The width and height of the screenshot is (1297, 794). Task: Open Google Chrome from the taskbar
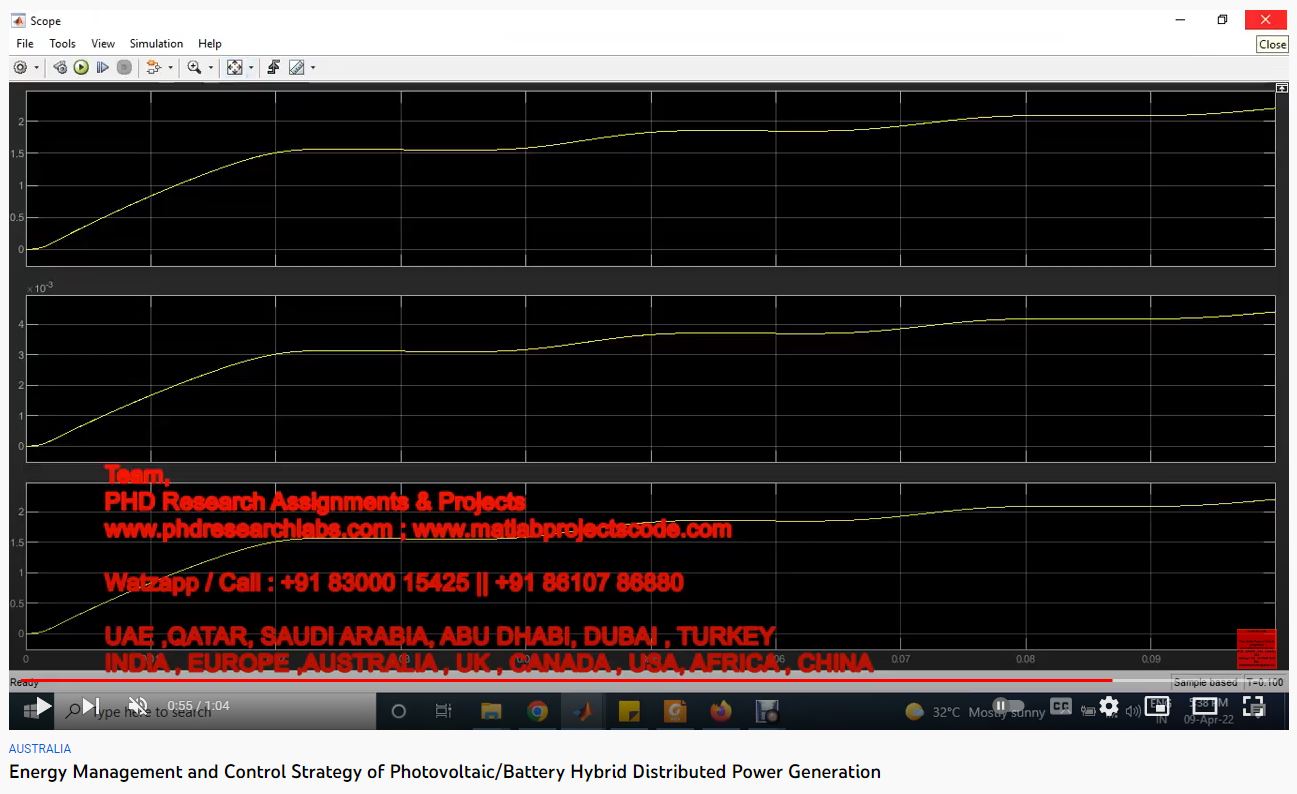pyautogui.click(x=537, y=712)
